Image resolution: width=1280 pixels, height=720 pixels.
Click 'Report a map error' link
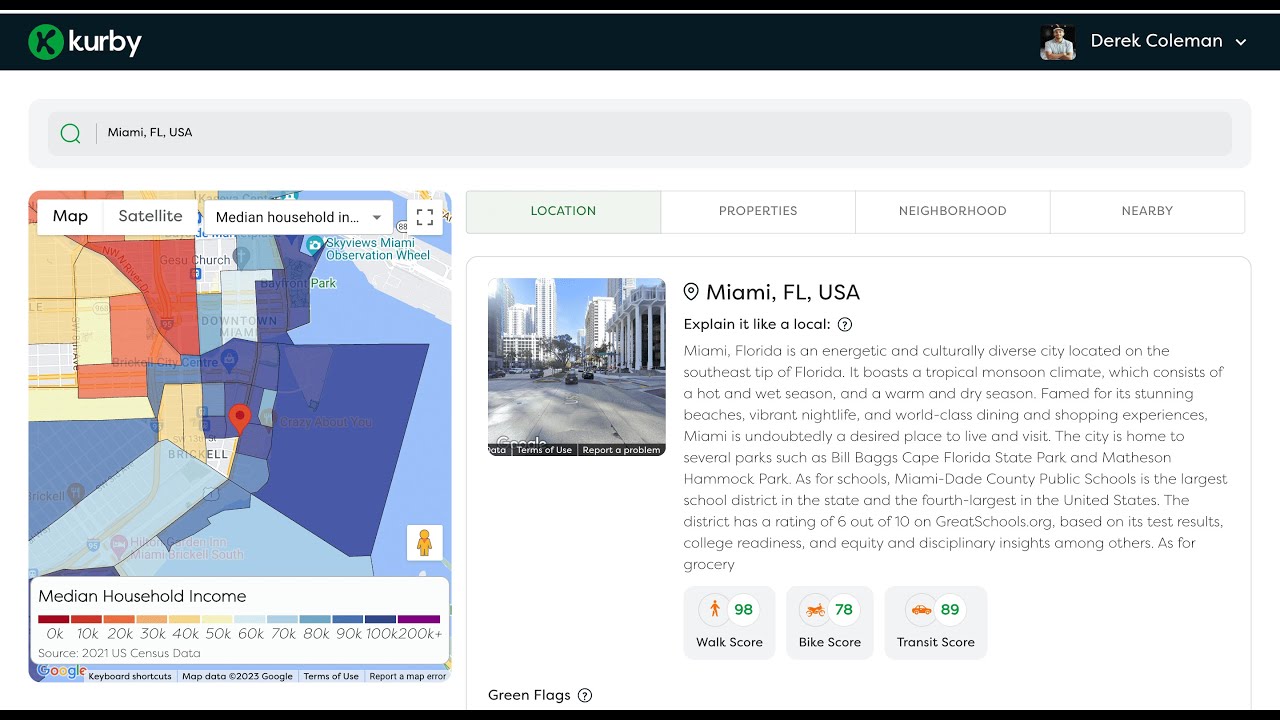407,676
